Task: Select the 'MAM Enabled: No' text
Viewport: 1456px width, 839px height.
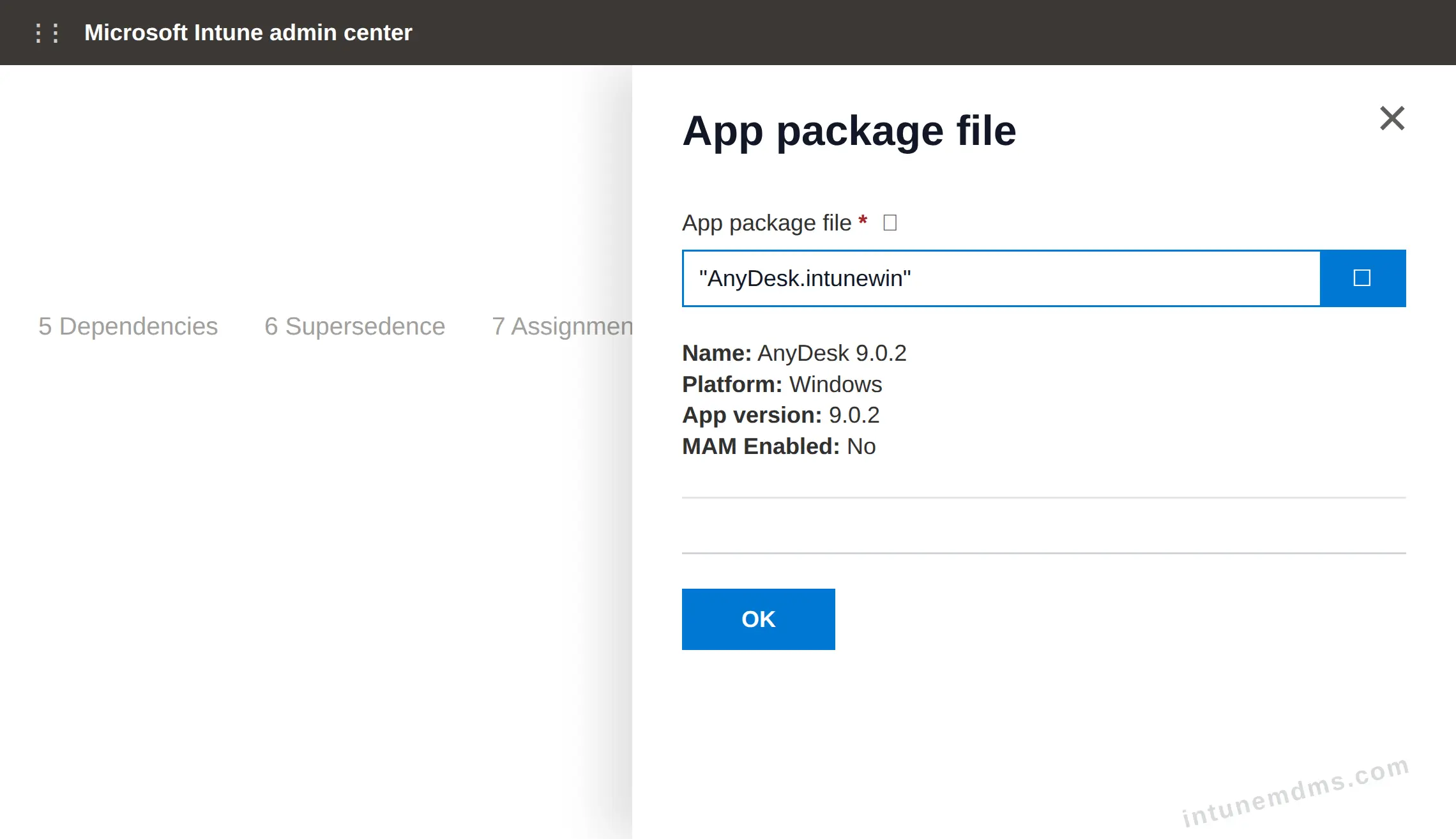Action: (778, 446)
